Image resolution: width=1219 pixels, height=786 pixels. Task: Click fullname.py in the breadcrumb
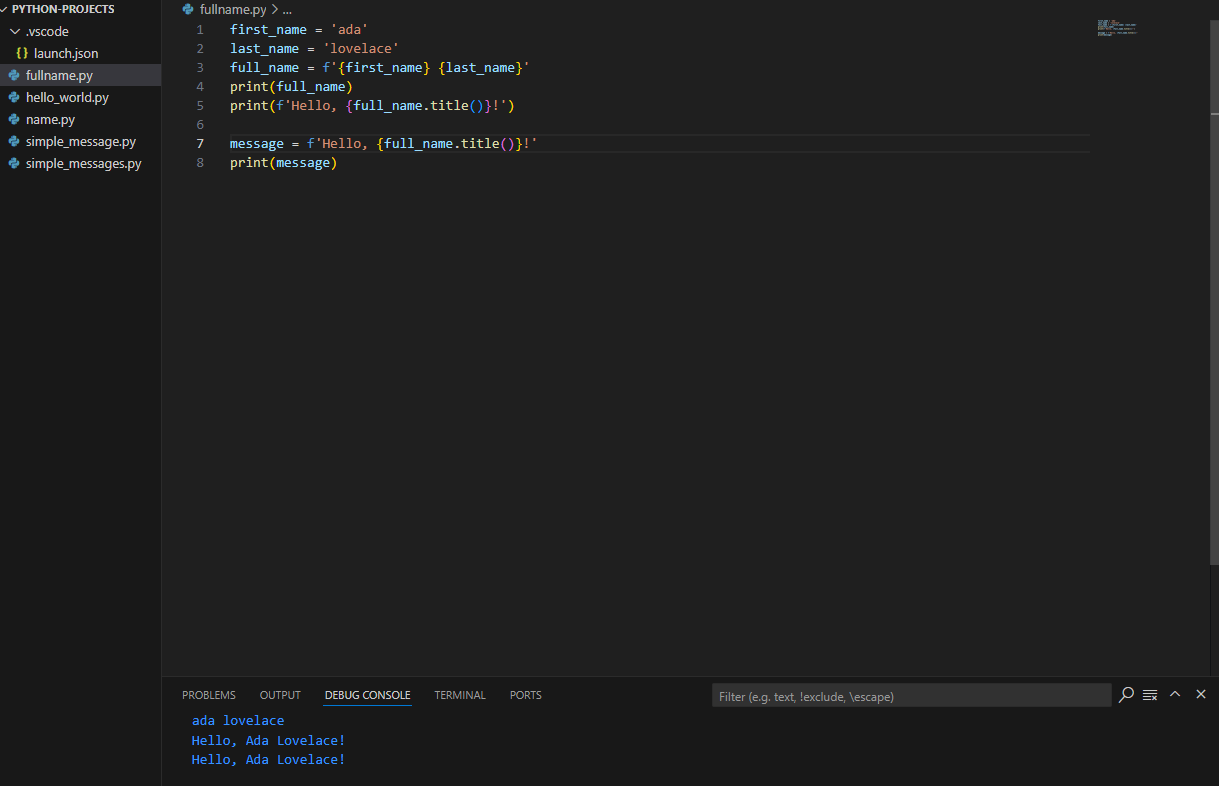click(x=233, y=9)
